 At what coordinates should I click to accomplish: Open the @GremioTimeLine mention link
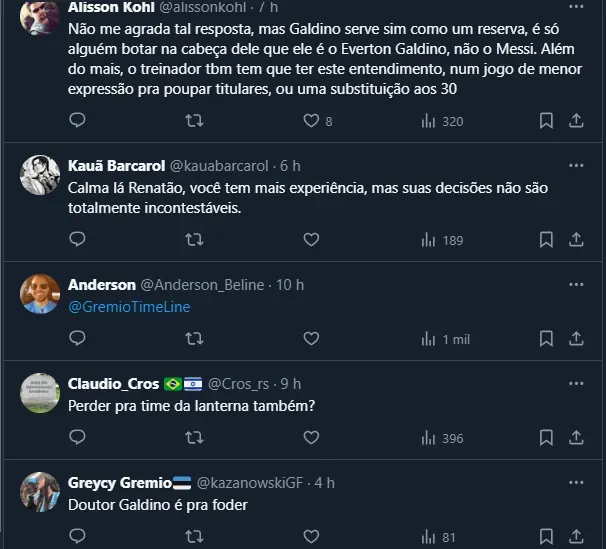[129, 307]
